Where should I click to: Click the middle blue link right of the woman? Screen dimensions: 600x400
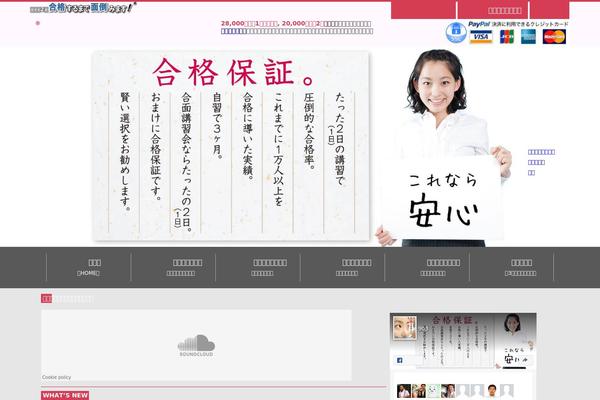[x=536, y=162]
